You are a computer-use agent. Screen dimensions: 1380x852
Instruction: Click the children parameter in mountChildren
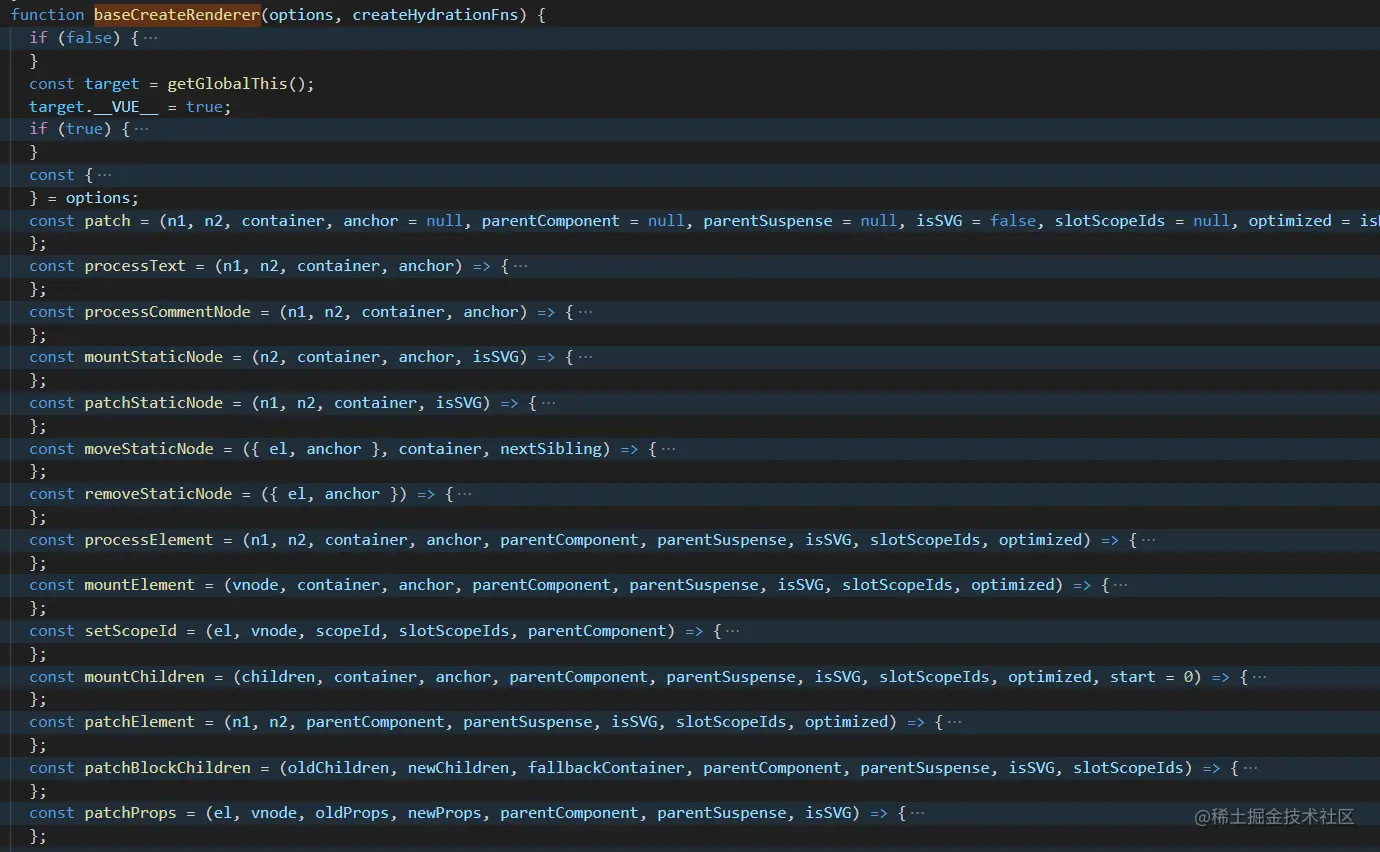(x=279, y=677)
